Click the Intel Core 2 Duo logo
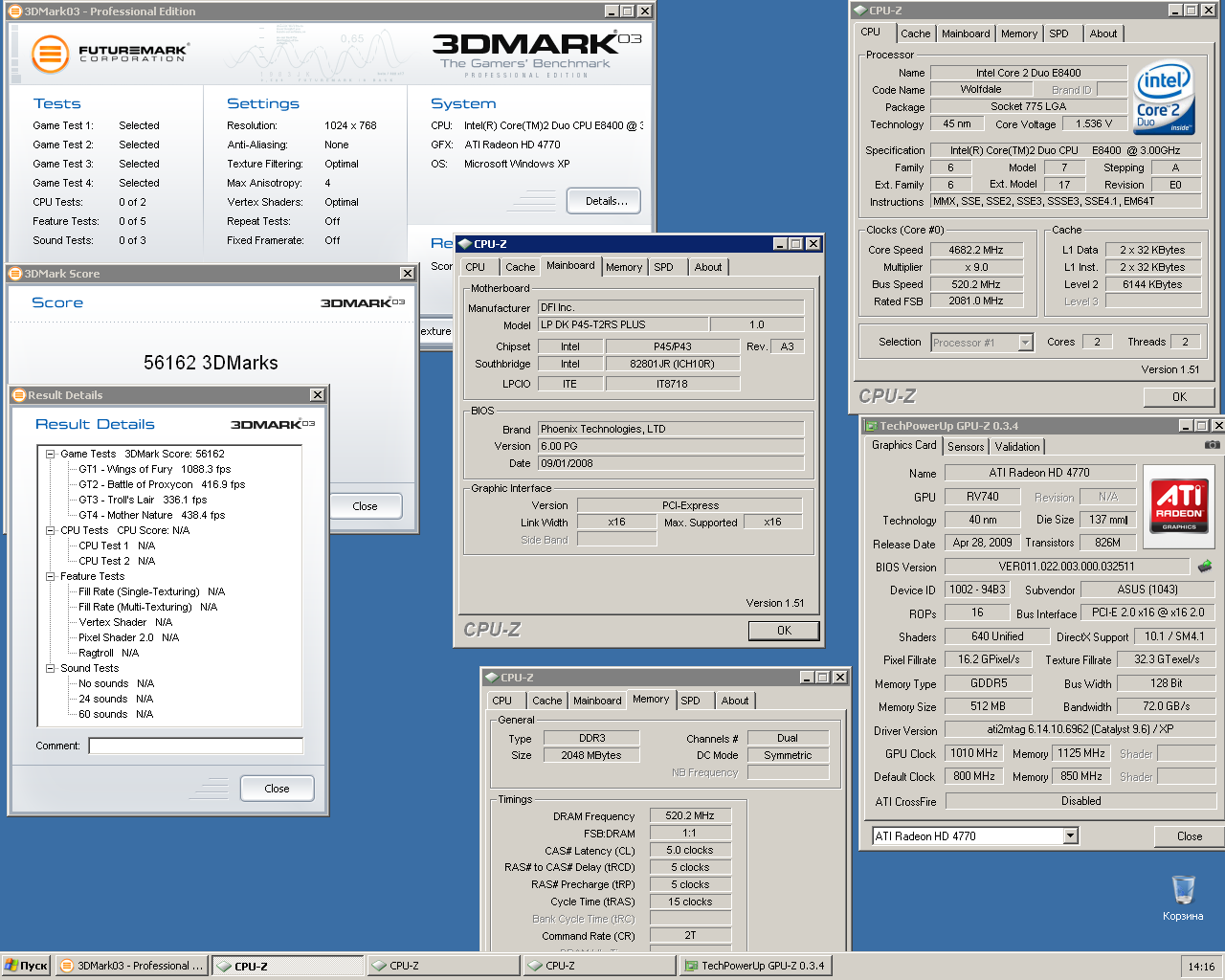This screenshot has width=1225, height=980. pos(1164,98)
